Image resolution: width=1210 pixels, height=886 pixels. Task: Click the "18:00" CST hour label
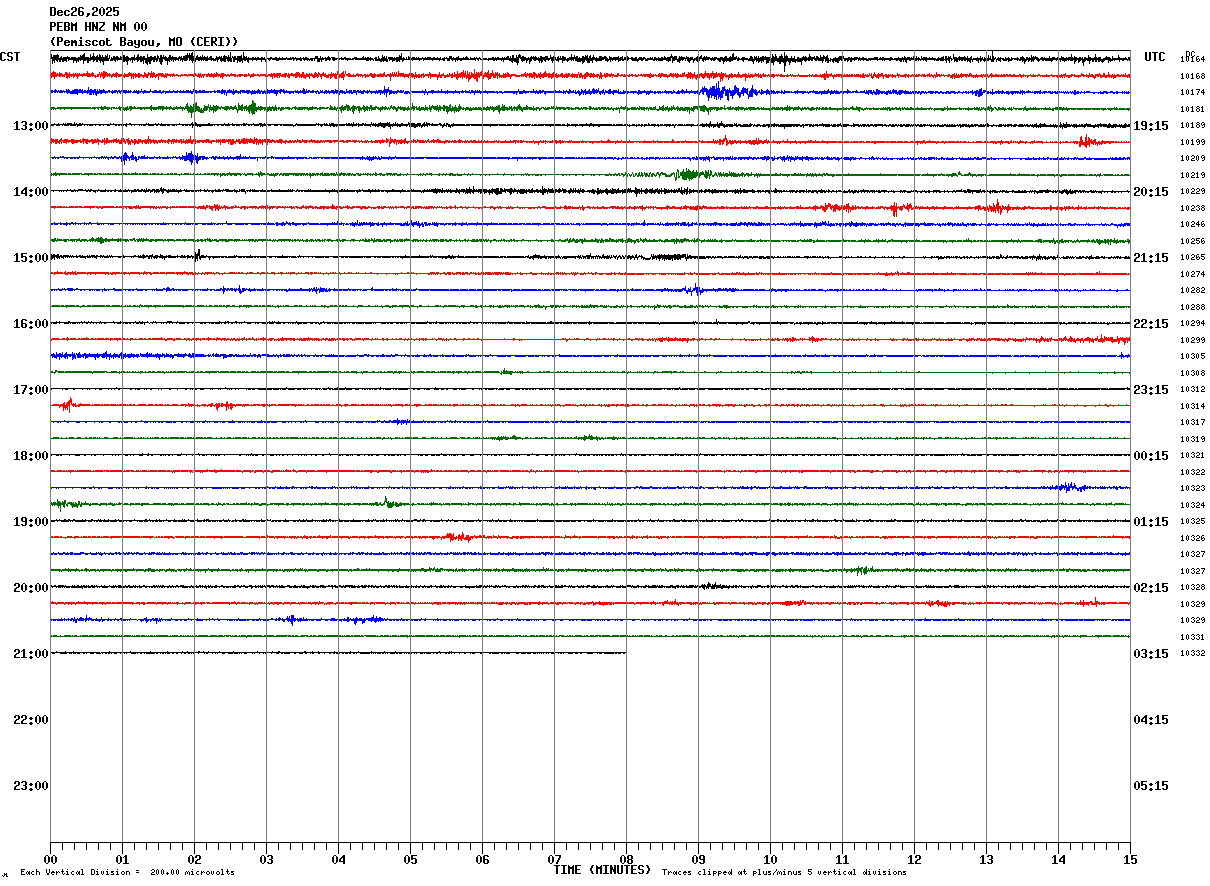coord(30,456)
